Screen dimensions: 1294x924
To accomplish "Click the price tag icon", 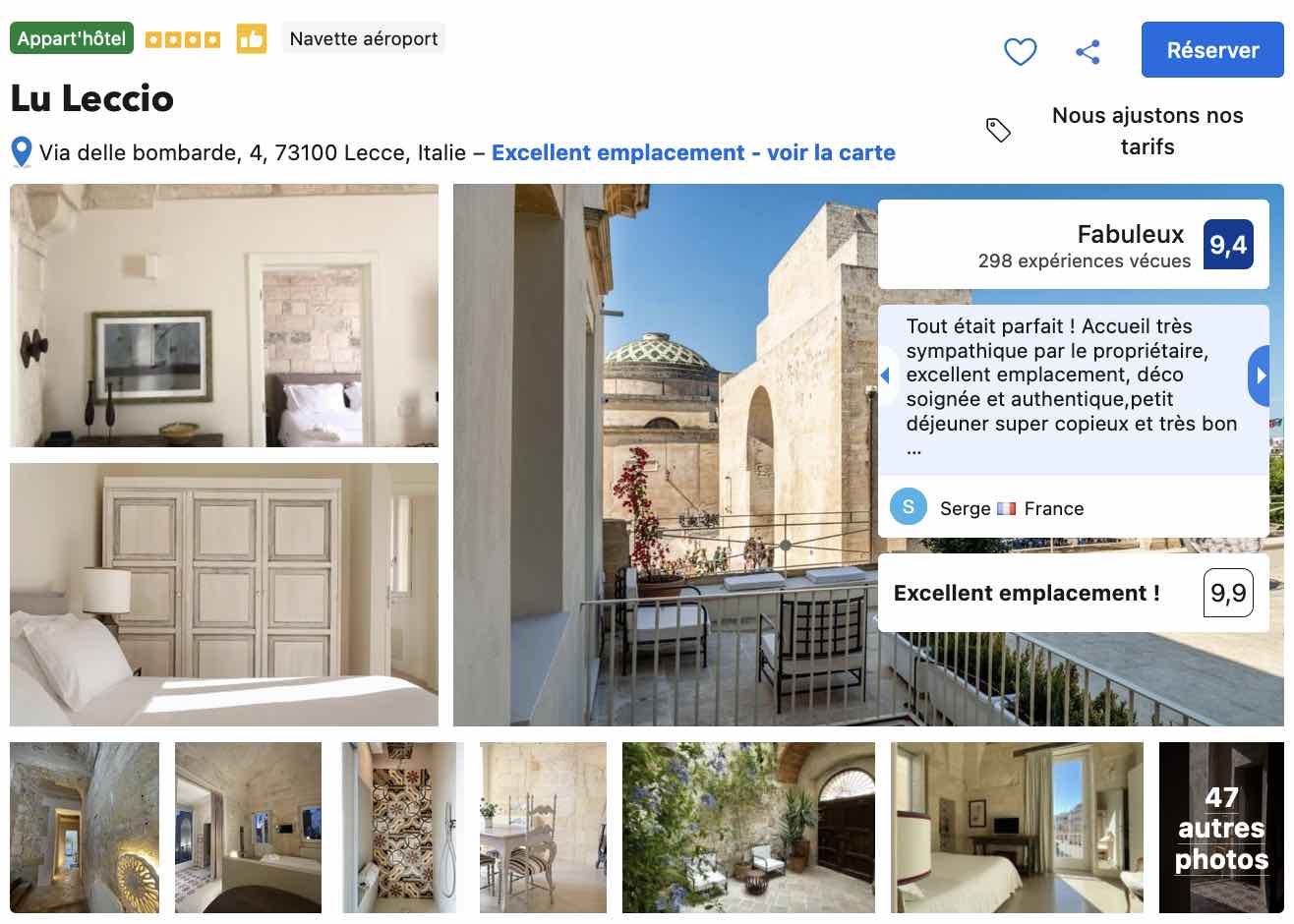I will pyautogui.click(x=998, y=130).
